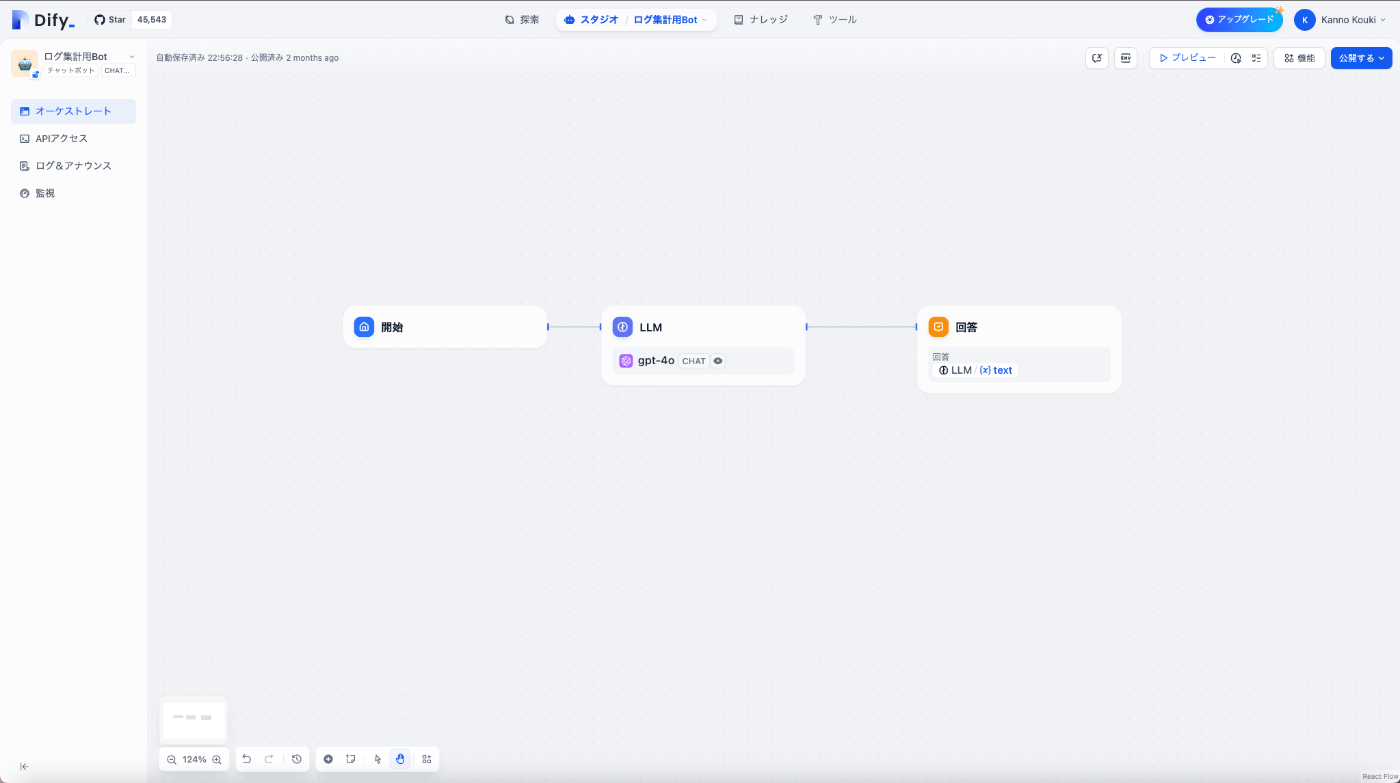Viewport: 1400px width, 783px height.
Task: Open conversation variables chat icon
Action: pos(1097,58)
